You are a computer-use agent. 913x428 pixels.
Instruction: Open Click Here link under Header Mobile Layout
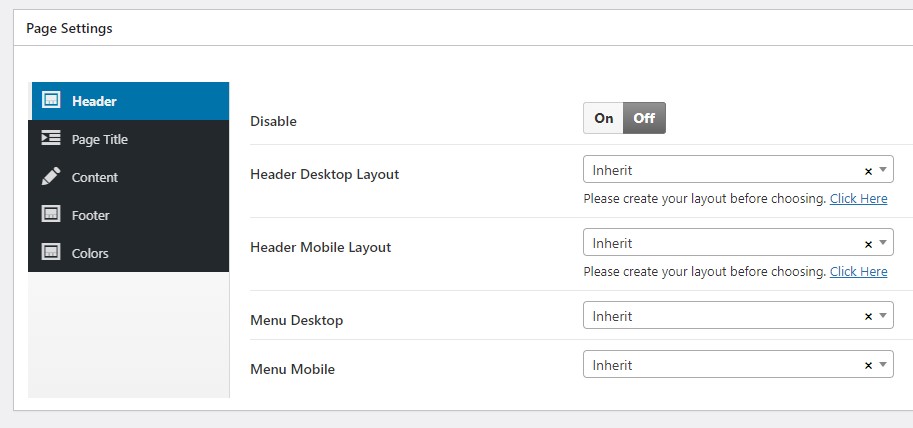[x=858, y=271]
